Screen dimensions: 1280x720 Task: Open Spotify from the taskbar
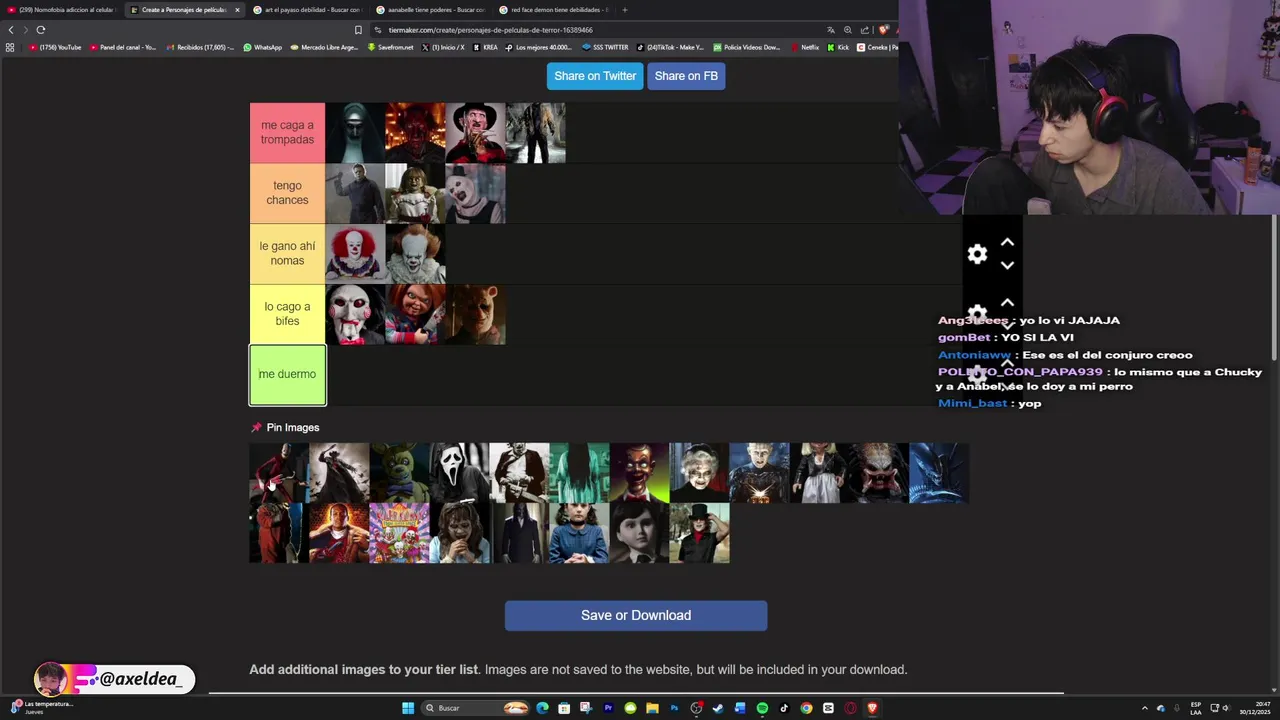(x=762, y=708)
